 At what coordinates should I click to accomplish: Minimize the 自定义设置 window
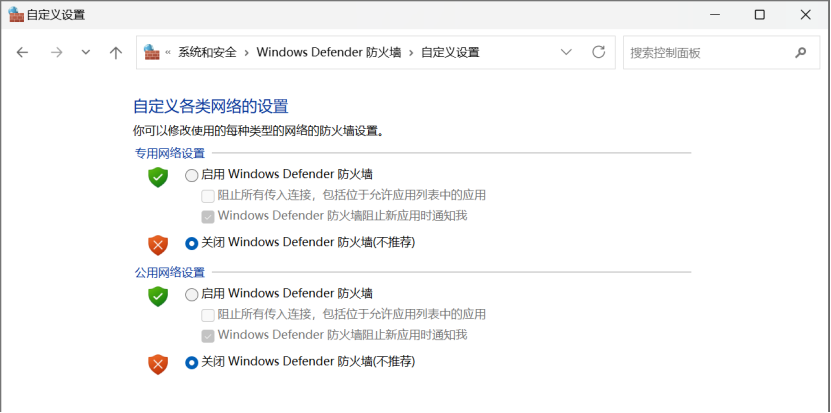(x=713, y=15)
